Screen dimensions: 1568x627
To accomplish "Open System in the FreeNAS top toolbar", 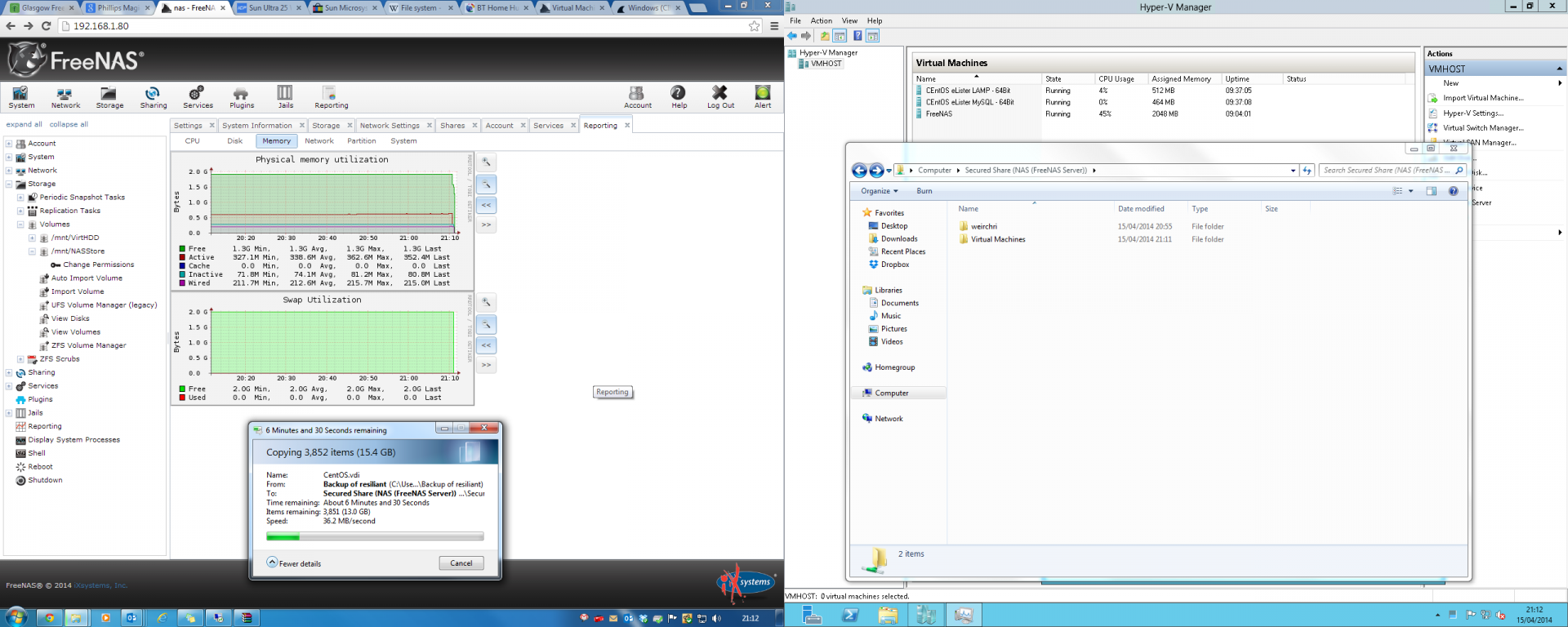I will [21, 97].
